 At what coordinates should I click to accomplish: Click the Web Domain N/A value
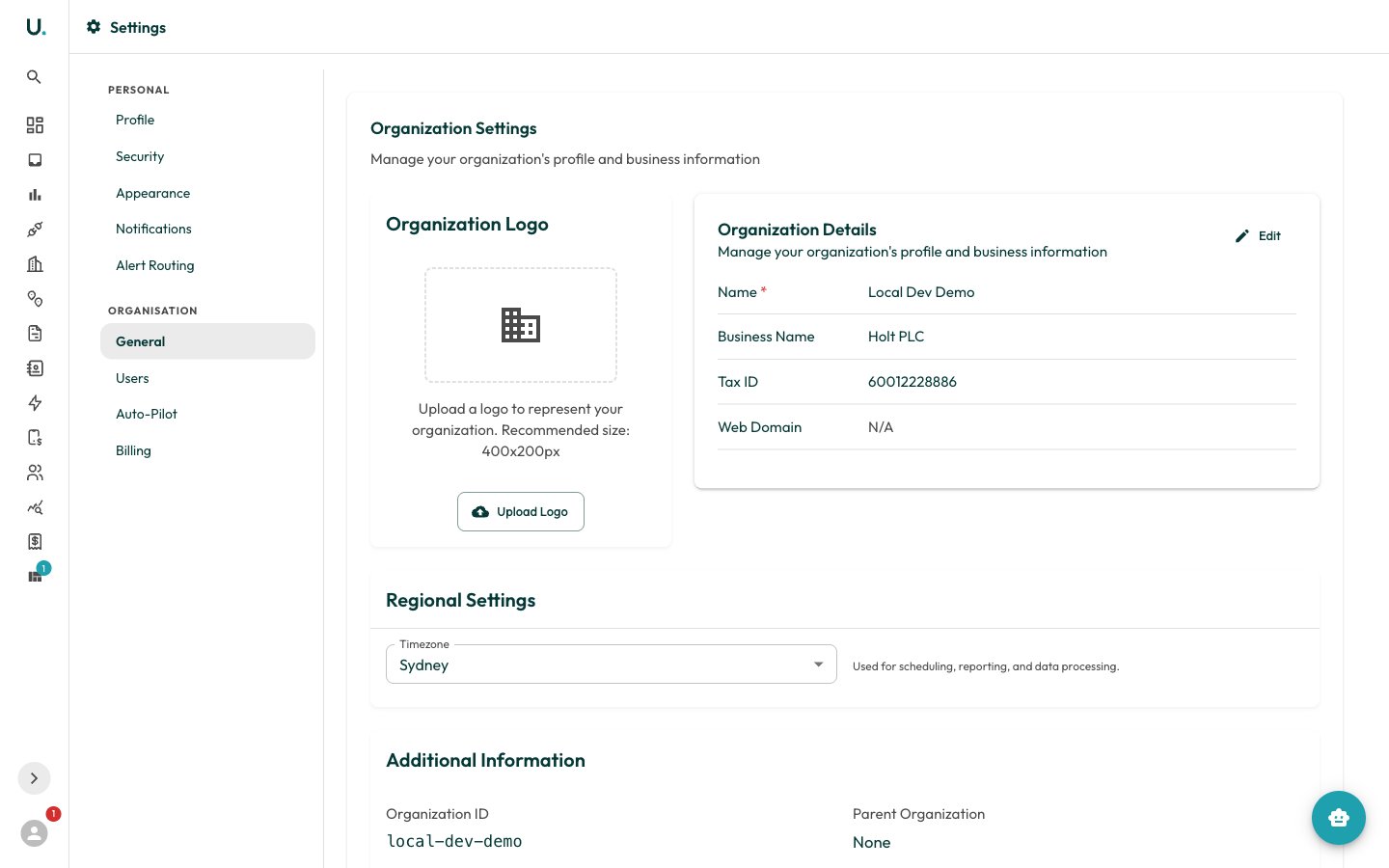click(x=881, y=427)
